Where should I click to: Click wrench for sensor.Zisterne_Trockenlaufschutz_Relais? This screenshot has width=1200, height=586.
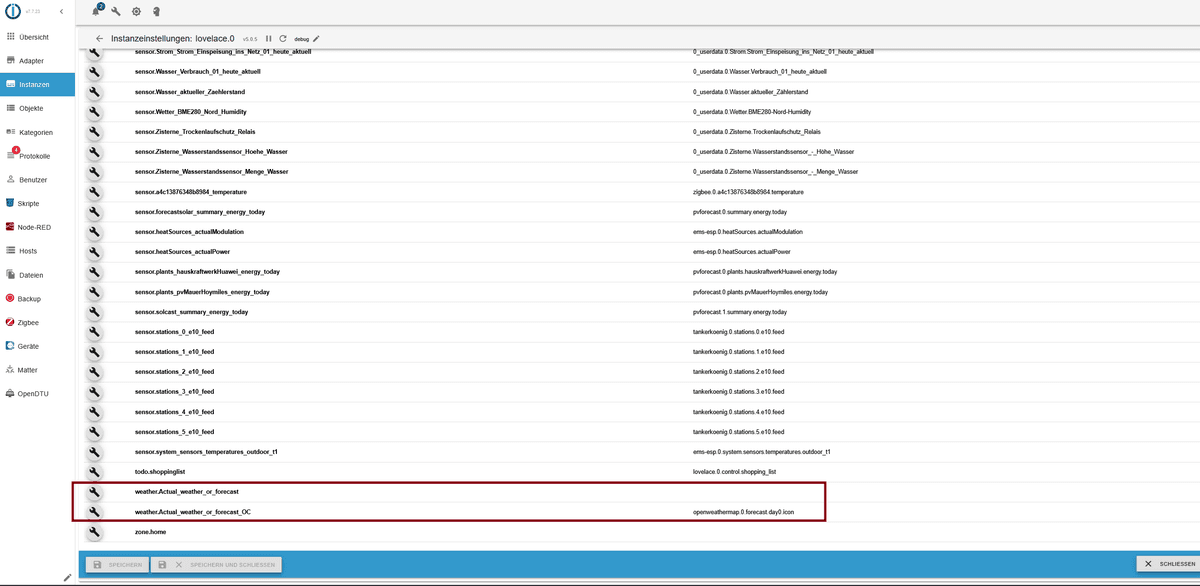93,132
